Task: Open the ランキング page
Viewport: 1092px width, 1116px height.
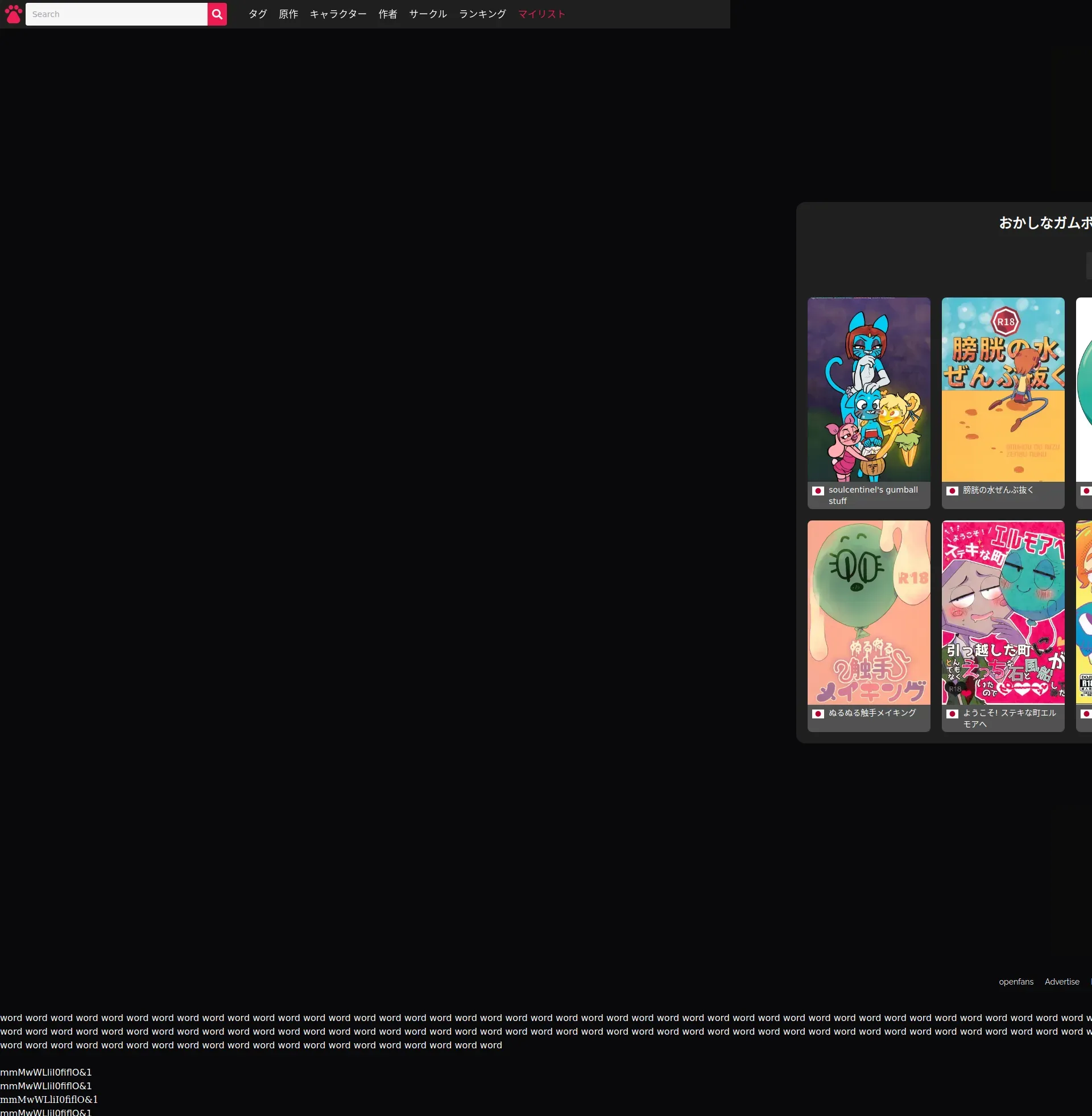Action: click(x=482, y=14)
